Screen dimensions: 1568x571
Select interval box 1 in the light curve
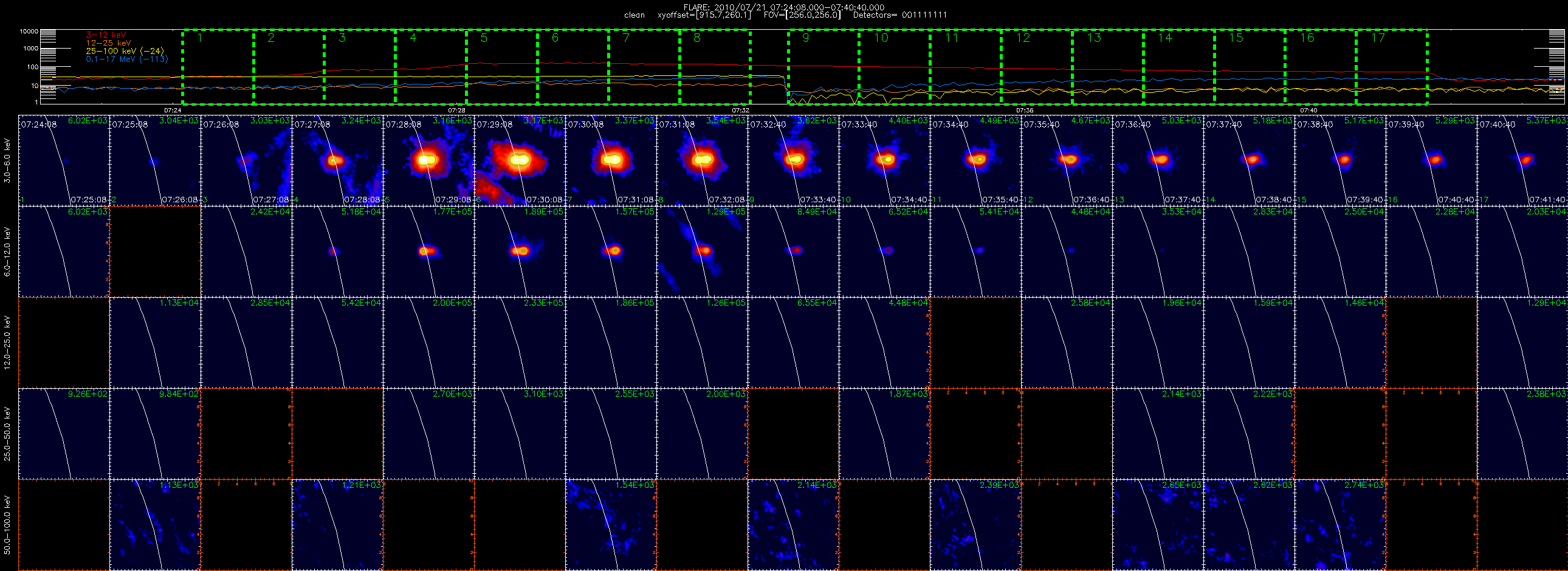tap(218, 66)
